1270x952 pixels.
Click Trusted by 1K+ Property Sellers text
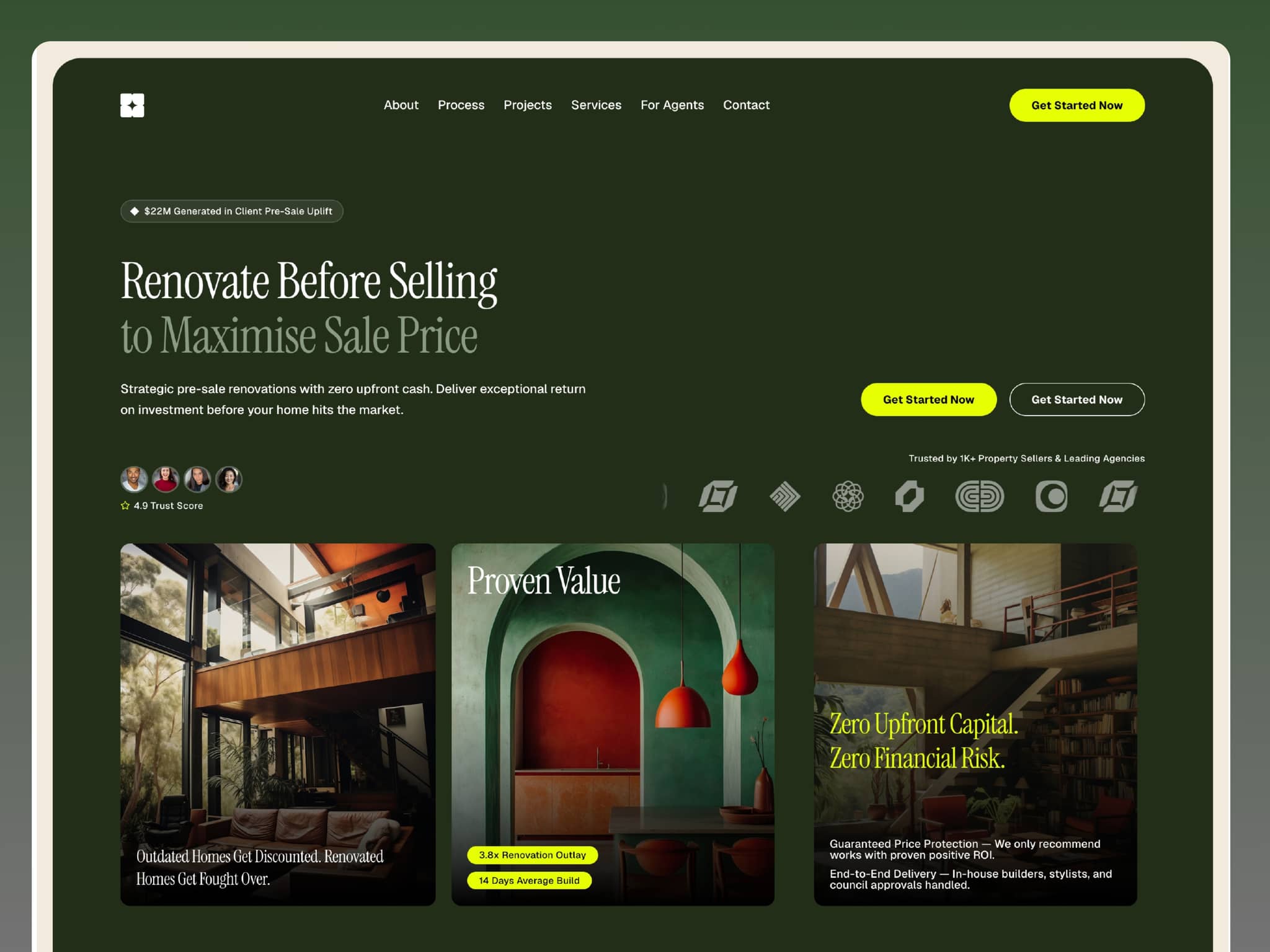[1026, 459]
